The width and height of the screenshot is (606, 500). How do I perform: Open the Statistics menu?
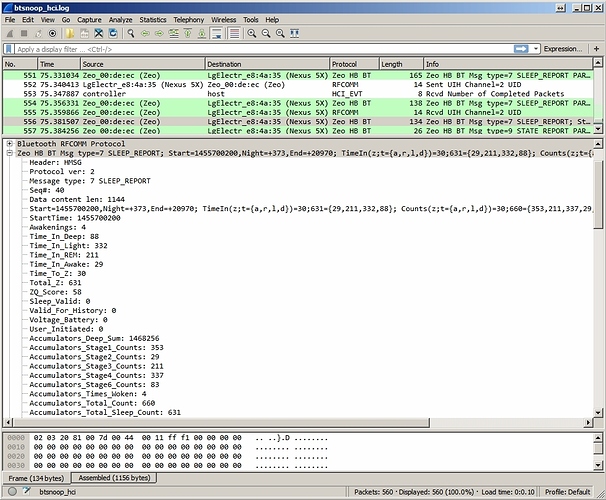click(153, 20)
